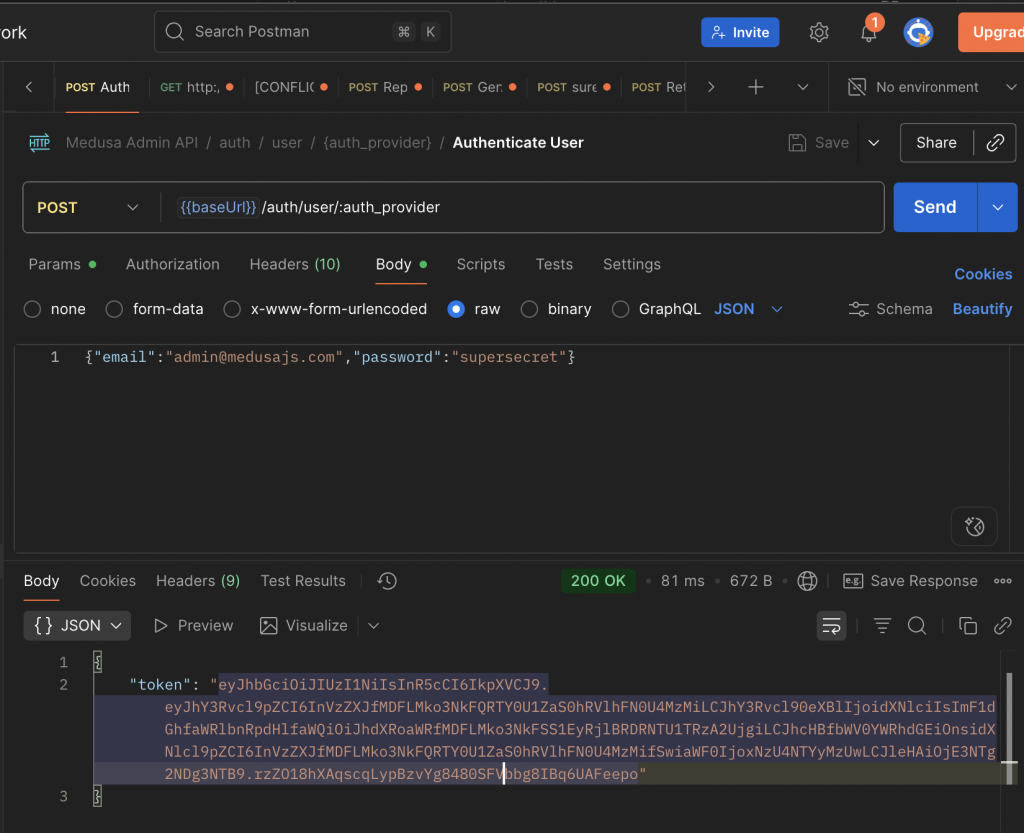Open the Cookies link
The height and width of the screenshot is (833, 1024).
(983, 274)
